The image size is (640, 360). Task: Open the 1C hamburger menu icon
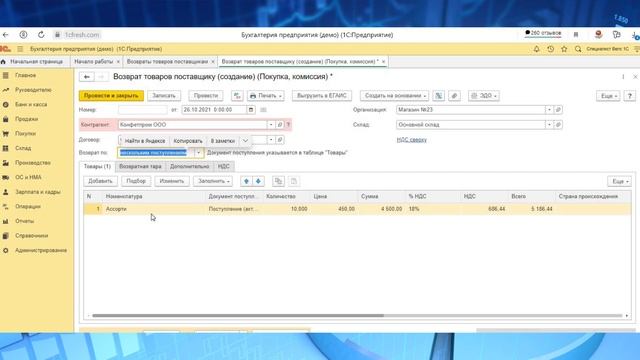(x=20, y=49)
